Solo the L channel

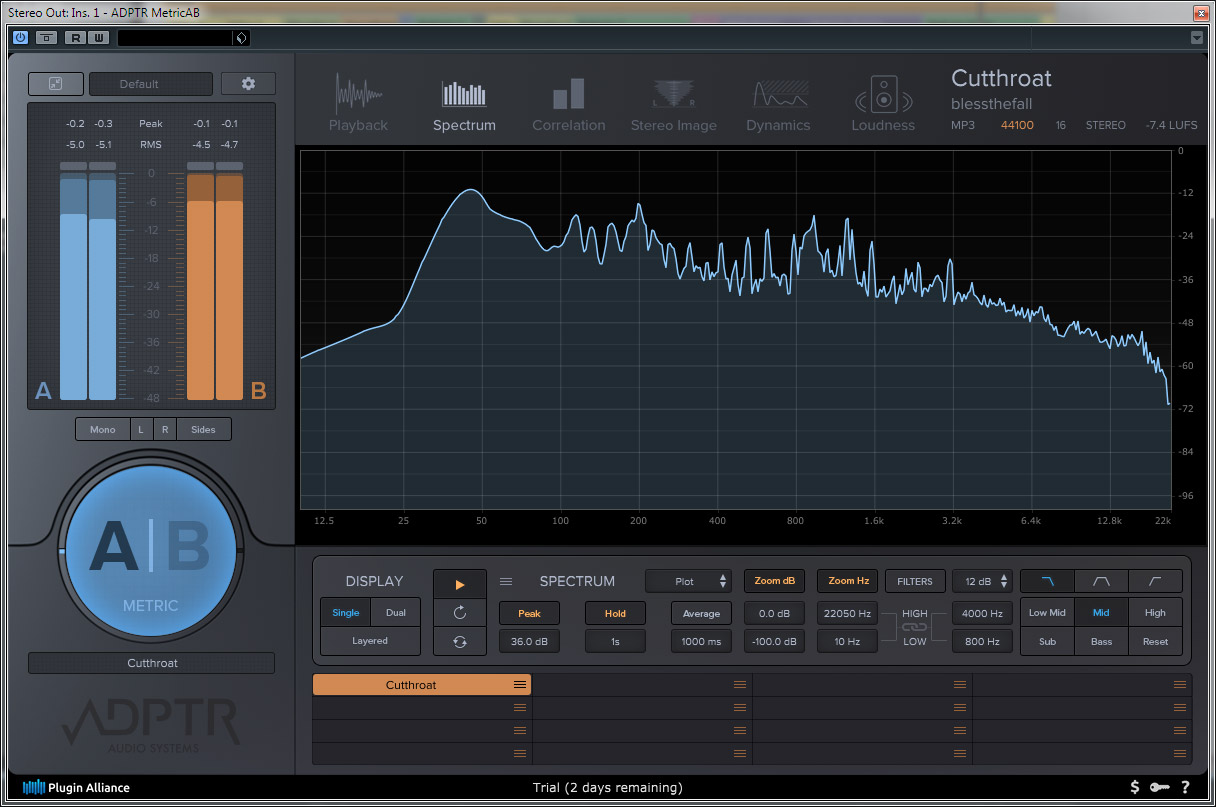click(x=140, y=429)
